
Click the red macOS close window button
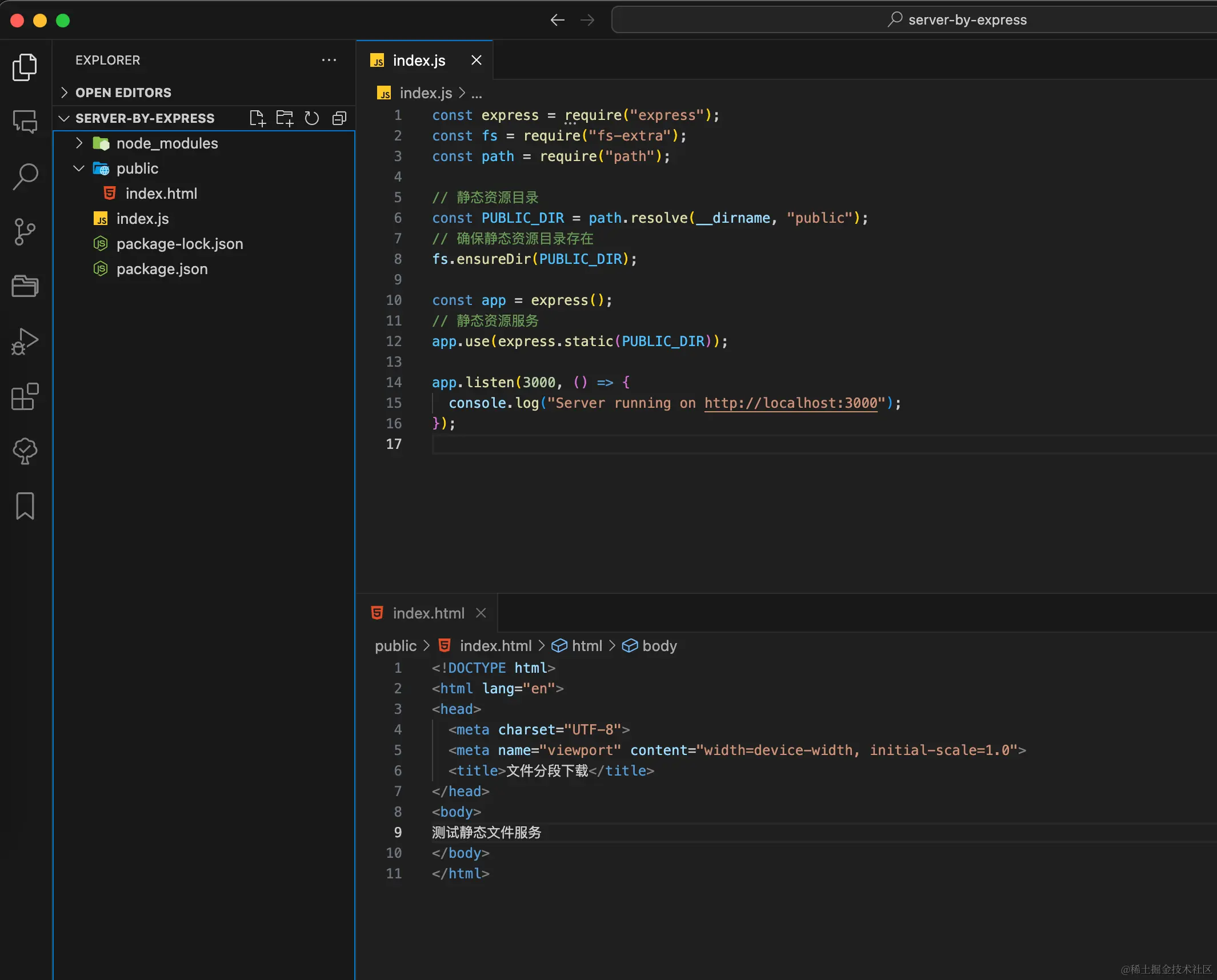click(17, 21)
